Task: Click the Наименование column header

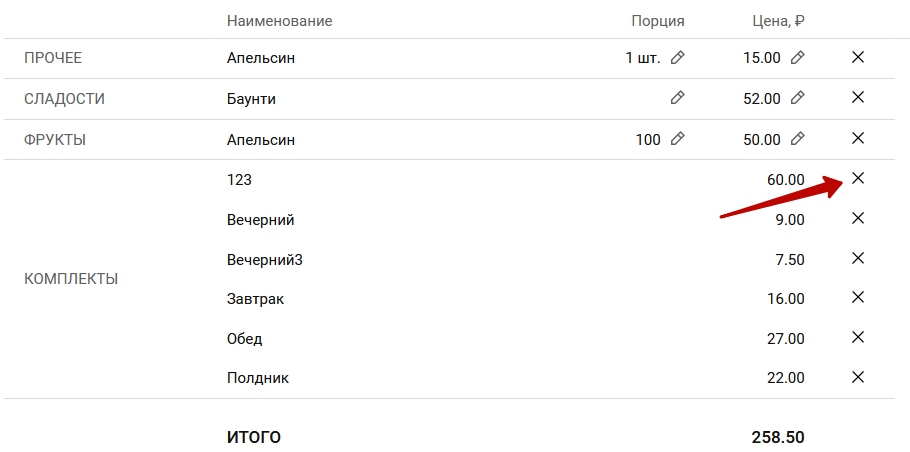Action: tap(279, 21)
